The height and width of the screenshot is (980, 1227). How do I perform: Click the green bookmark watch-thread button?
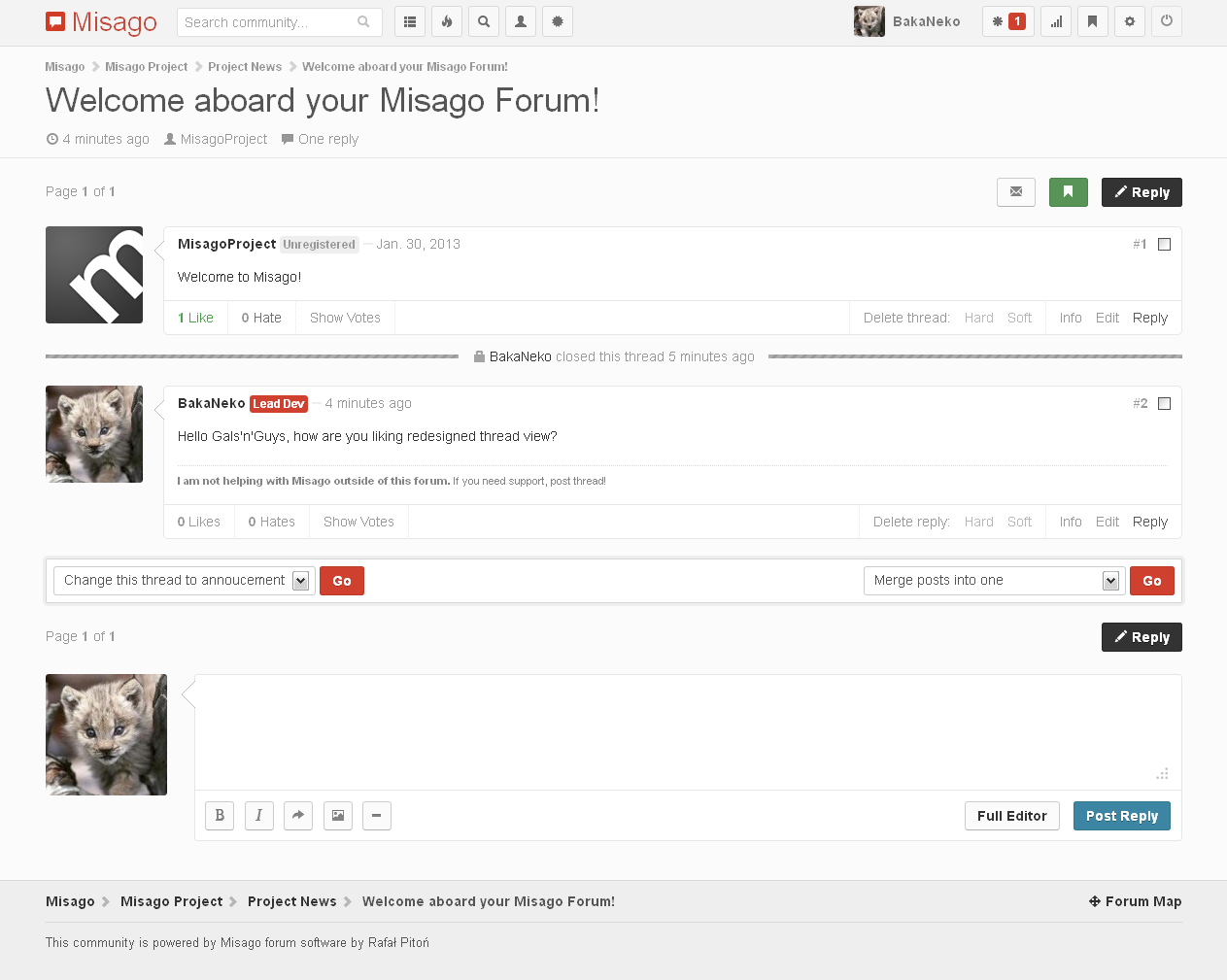click(1068, 192)
